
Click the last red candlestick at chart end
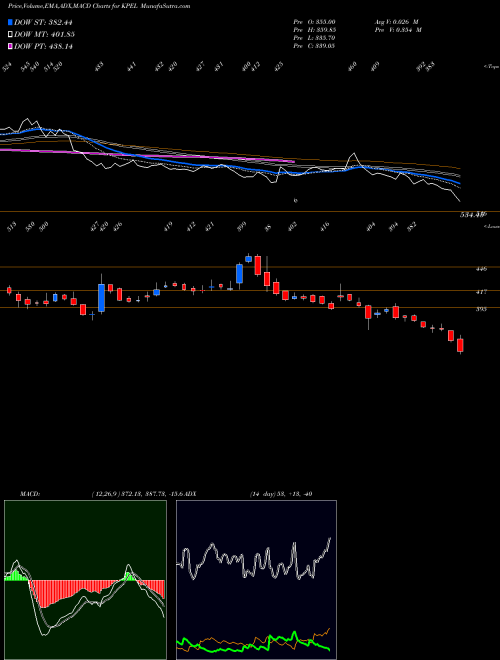click(460, 345)
